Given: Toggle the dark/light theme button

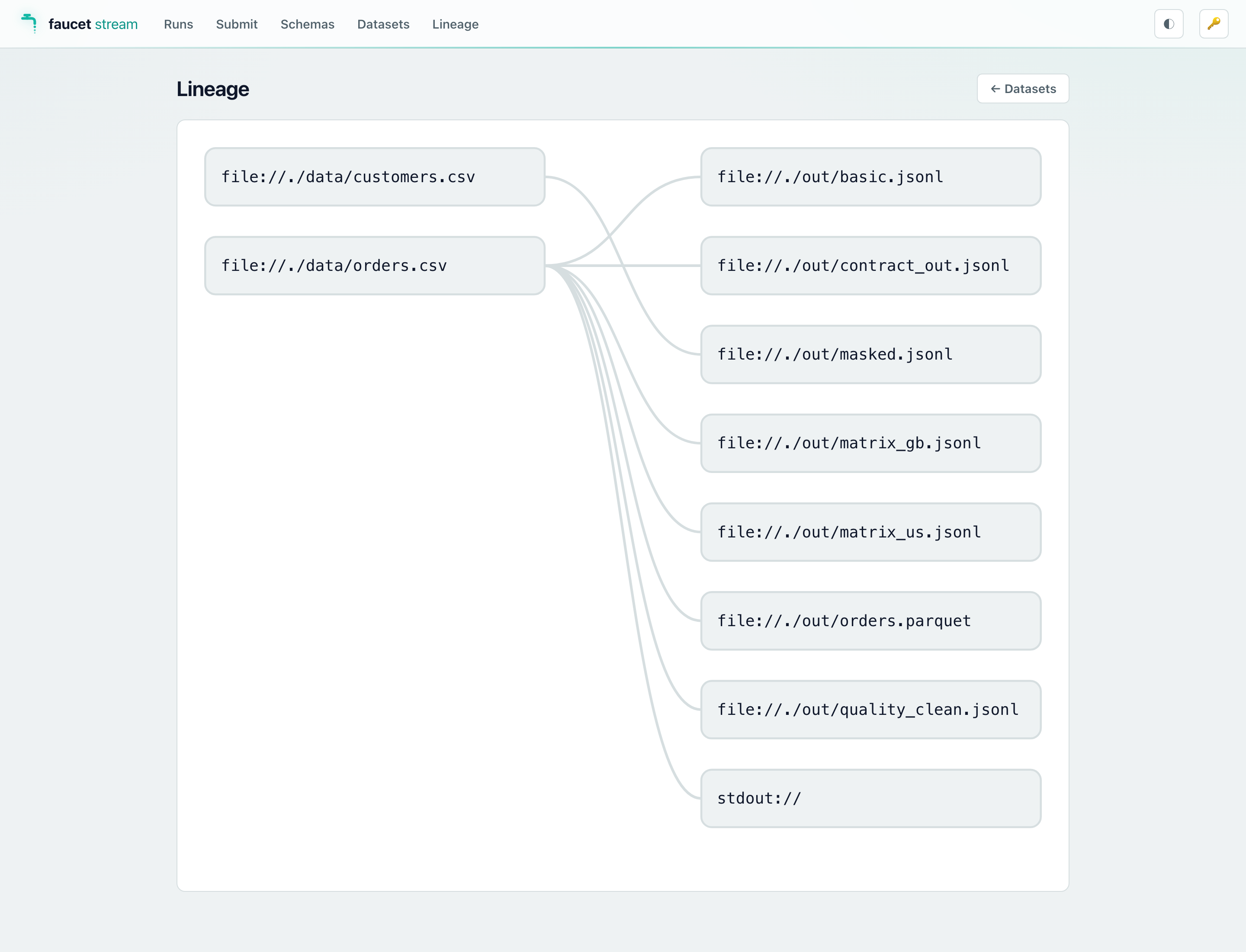Looking at the screenshot, I should 1169,24.
